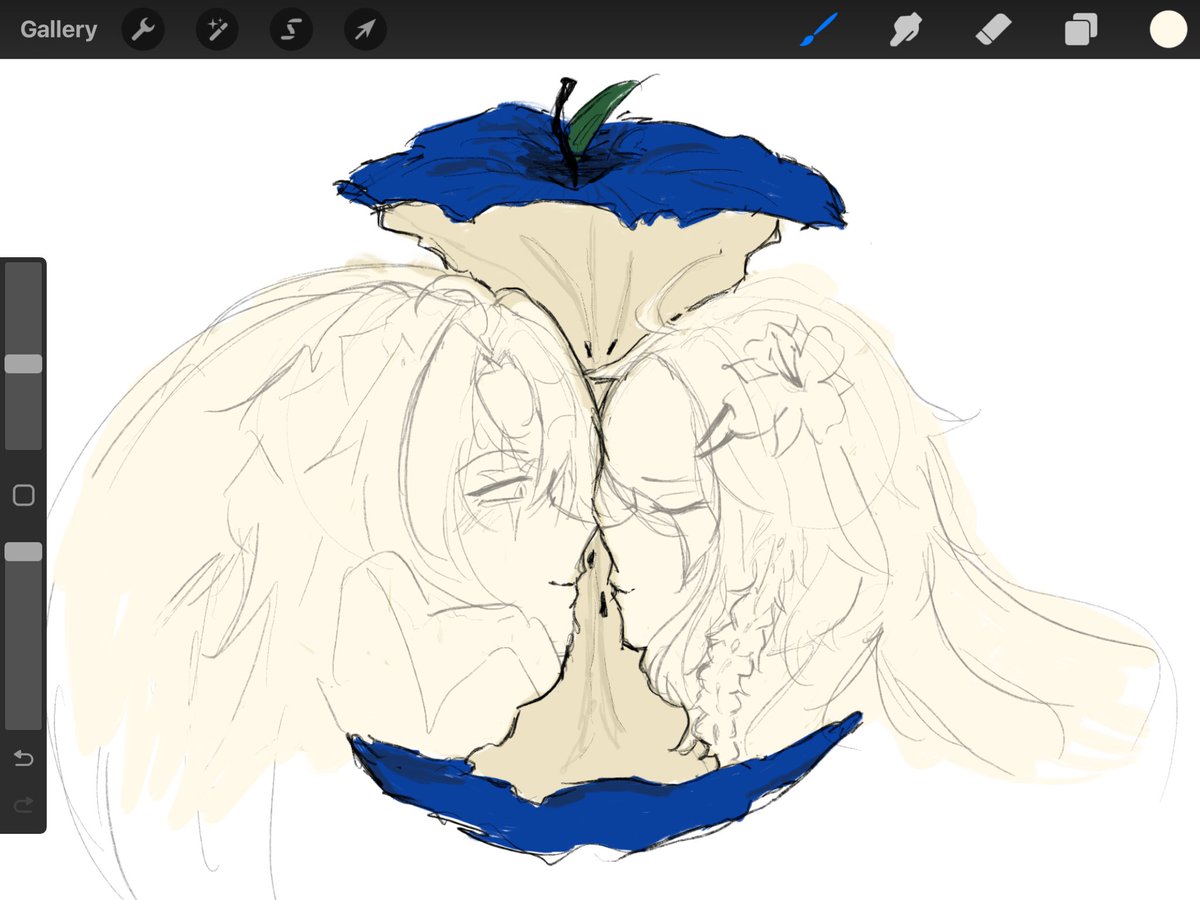Select the Brush tool
Image resolution: width=1200 pixels, height=900 pixels.
819,30
